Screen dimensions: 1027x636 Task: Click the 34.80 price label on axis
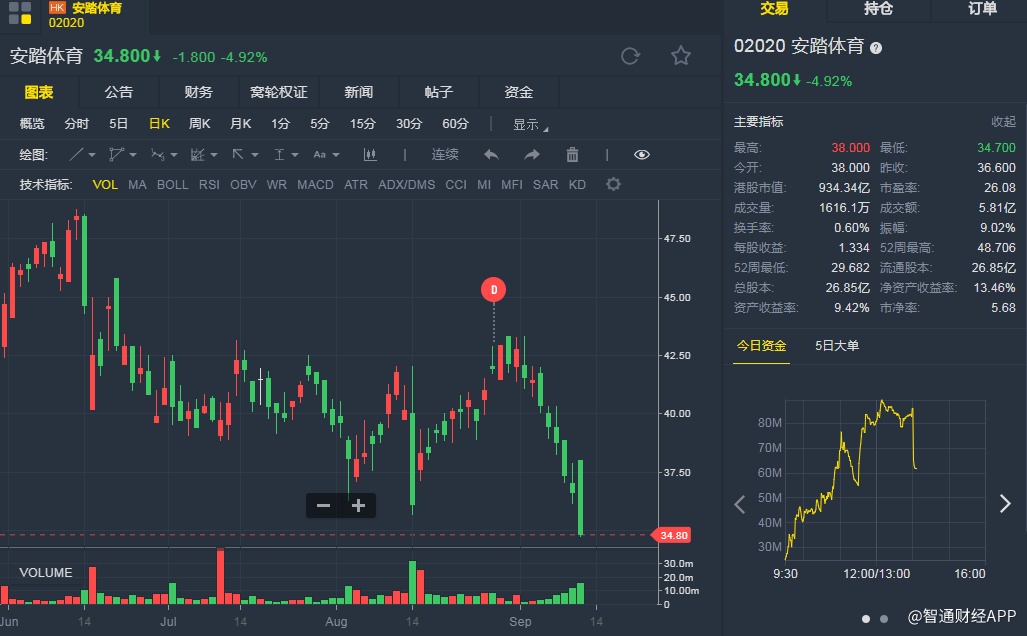pyautogui.click(x=672, y=536)
